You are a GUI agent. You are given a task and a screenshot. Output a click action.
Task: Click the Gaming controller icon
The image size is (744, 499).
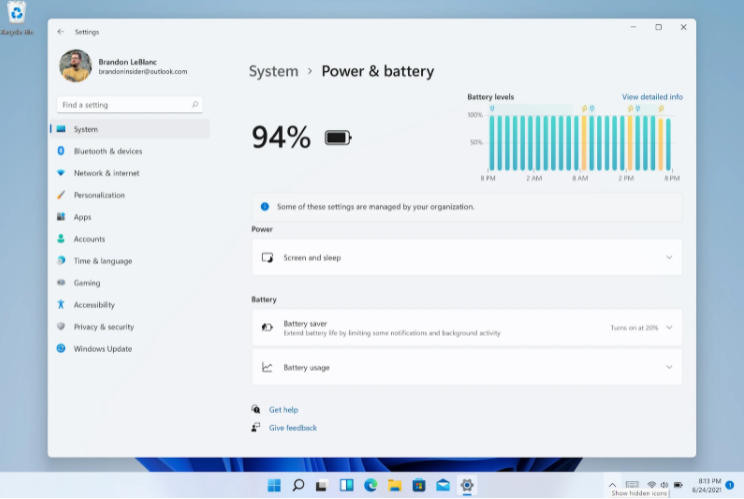click(x=61, y=282)
